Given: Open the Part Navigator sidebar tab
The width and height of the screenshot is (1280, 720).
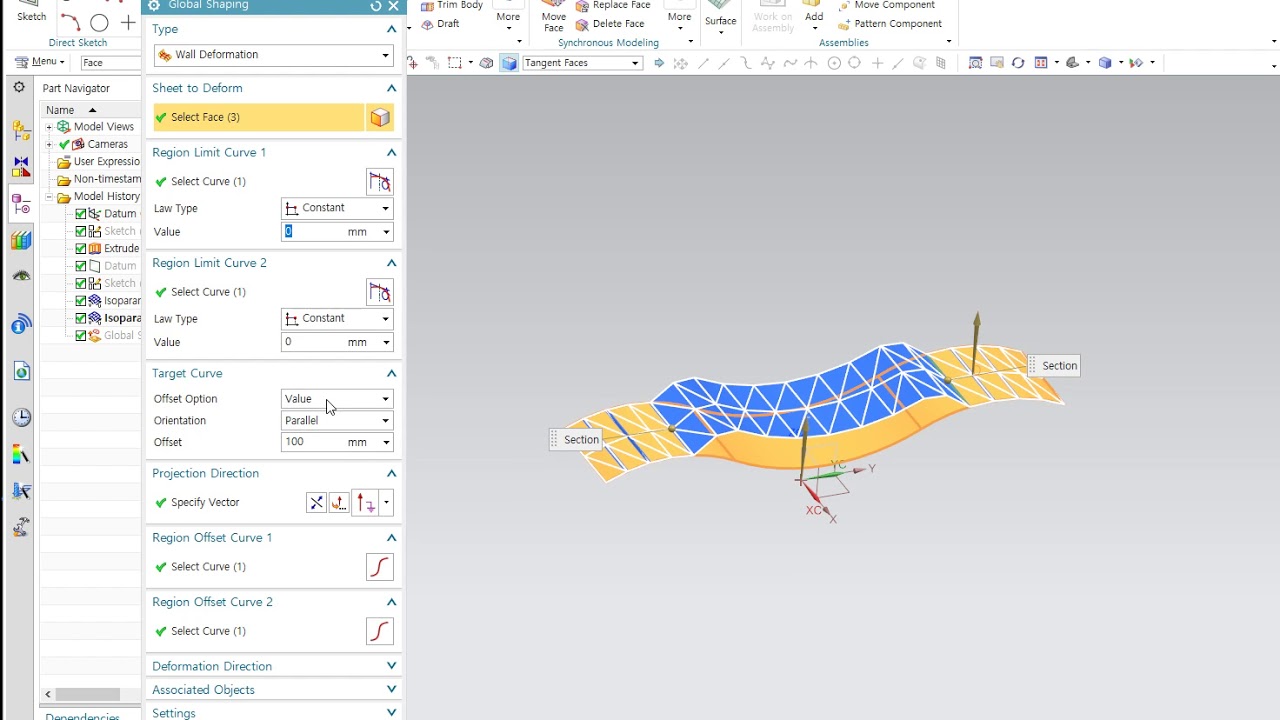Looking at the screenshot, I should click(x=21, y=205).
